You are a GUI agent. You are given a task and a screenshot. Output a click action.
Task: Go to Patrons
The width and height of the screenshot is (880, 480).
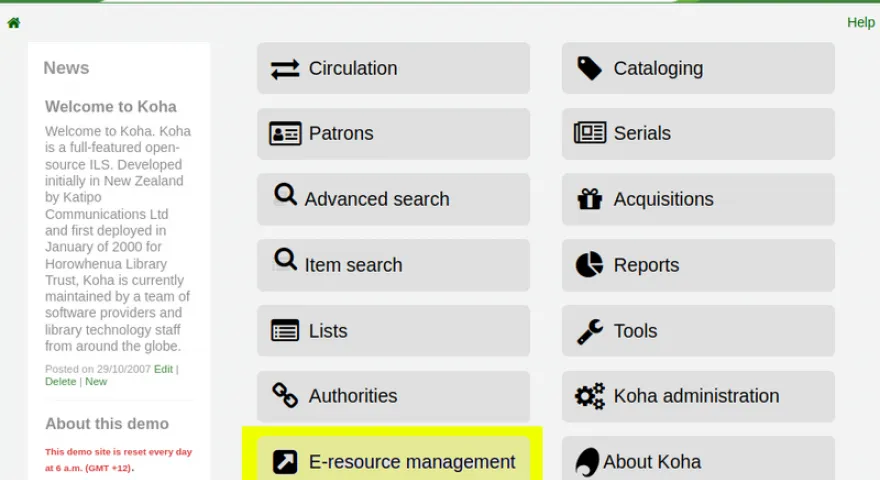[393, 134]
